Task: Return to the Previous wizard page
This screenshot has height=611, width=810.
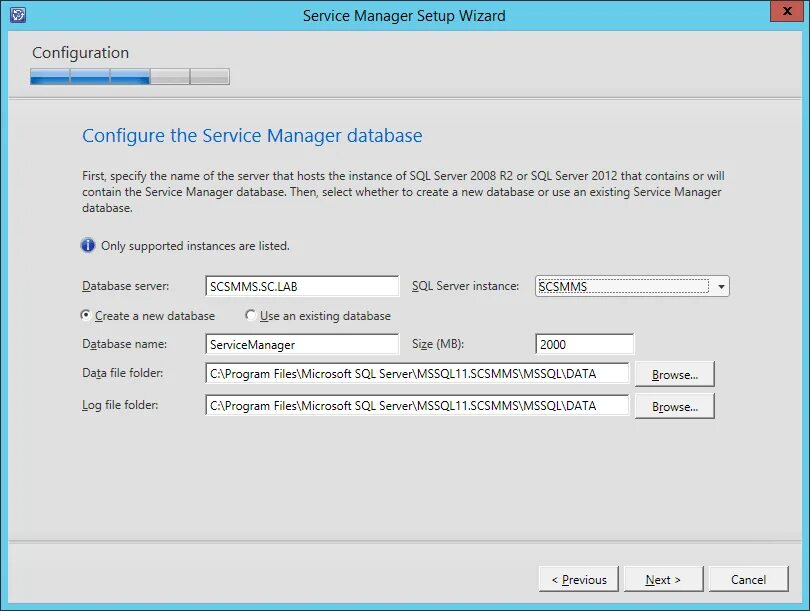Action: coord(579,579)
